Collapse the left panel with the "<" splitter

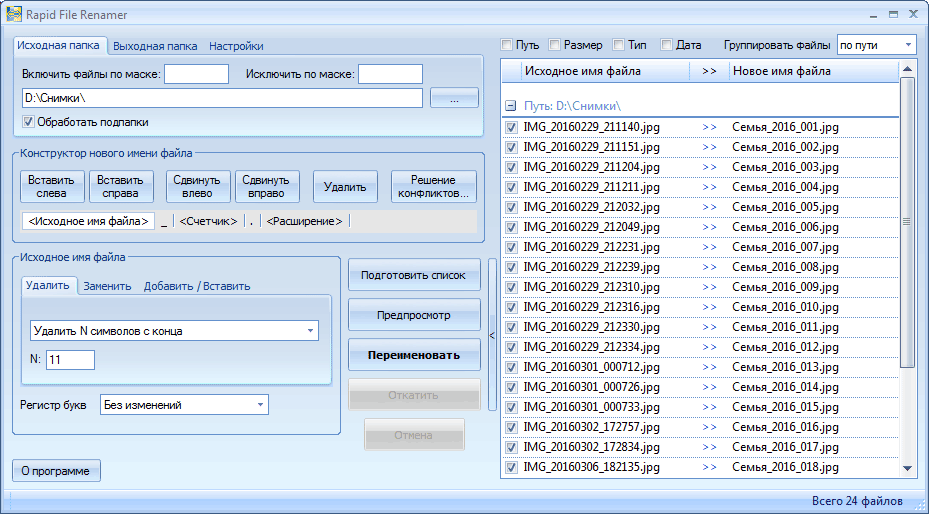tap(491, 336)
